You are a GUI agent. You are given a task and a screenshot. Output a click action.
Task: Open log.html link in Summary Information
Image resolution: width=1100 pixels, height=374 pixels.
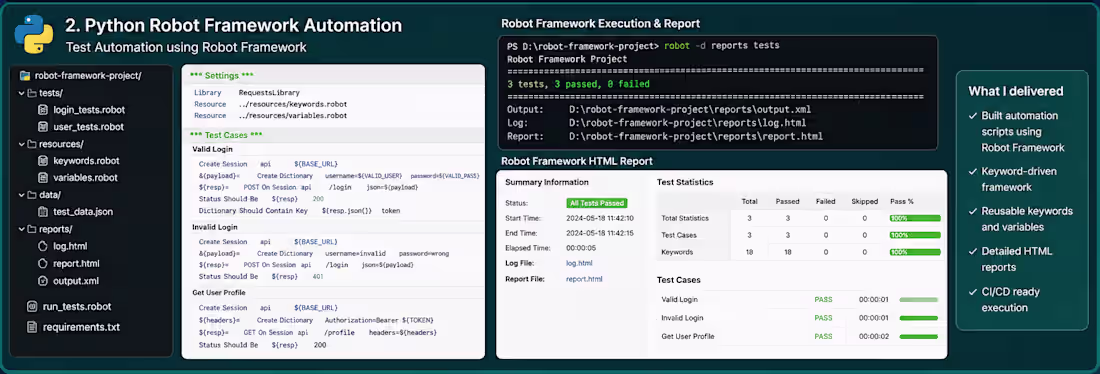579,263
